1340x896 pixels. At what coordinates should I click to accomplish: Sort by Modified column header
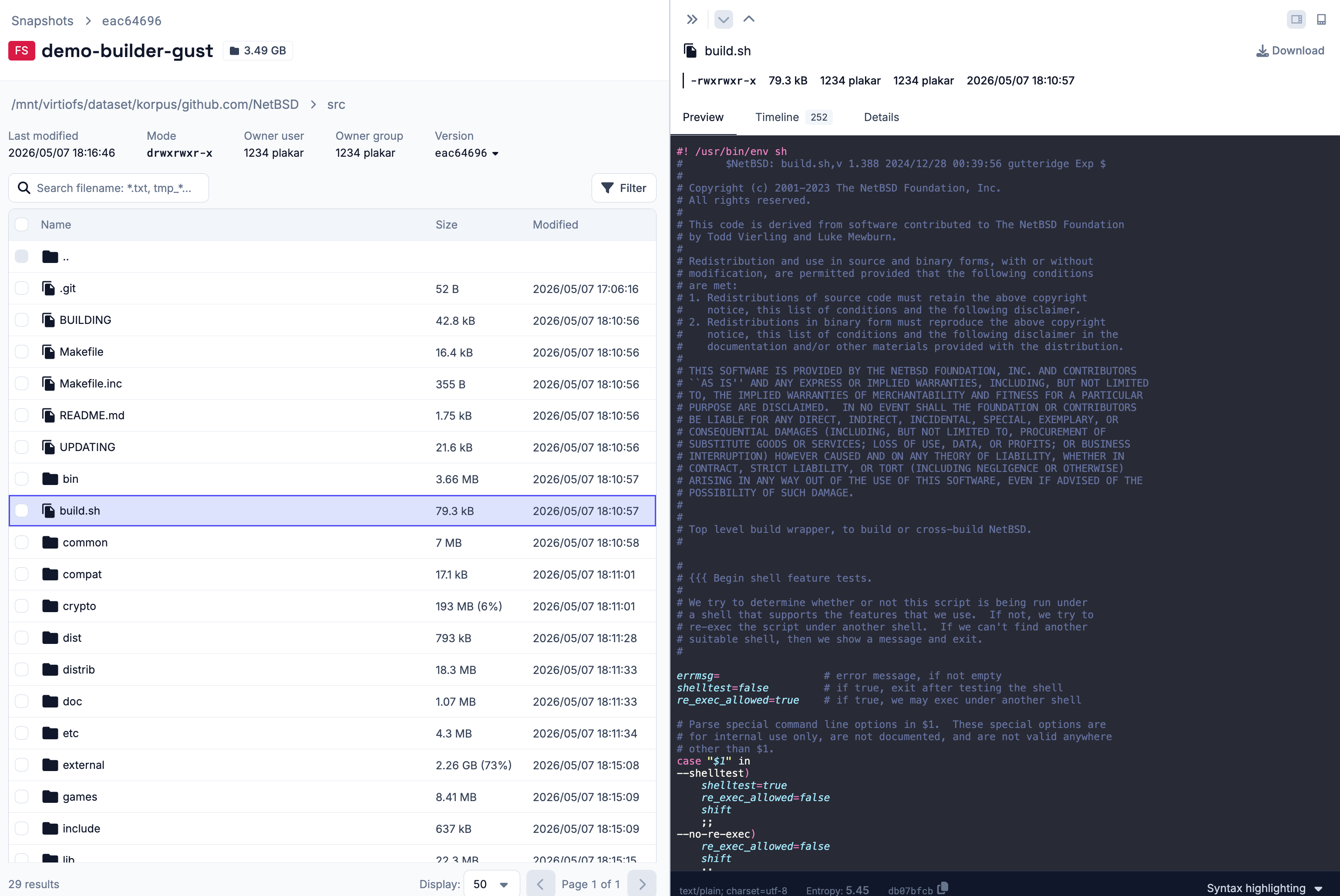[556, 225]
